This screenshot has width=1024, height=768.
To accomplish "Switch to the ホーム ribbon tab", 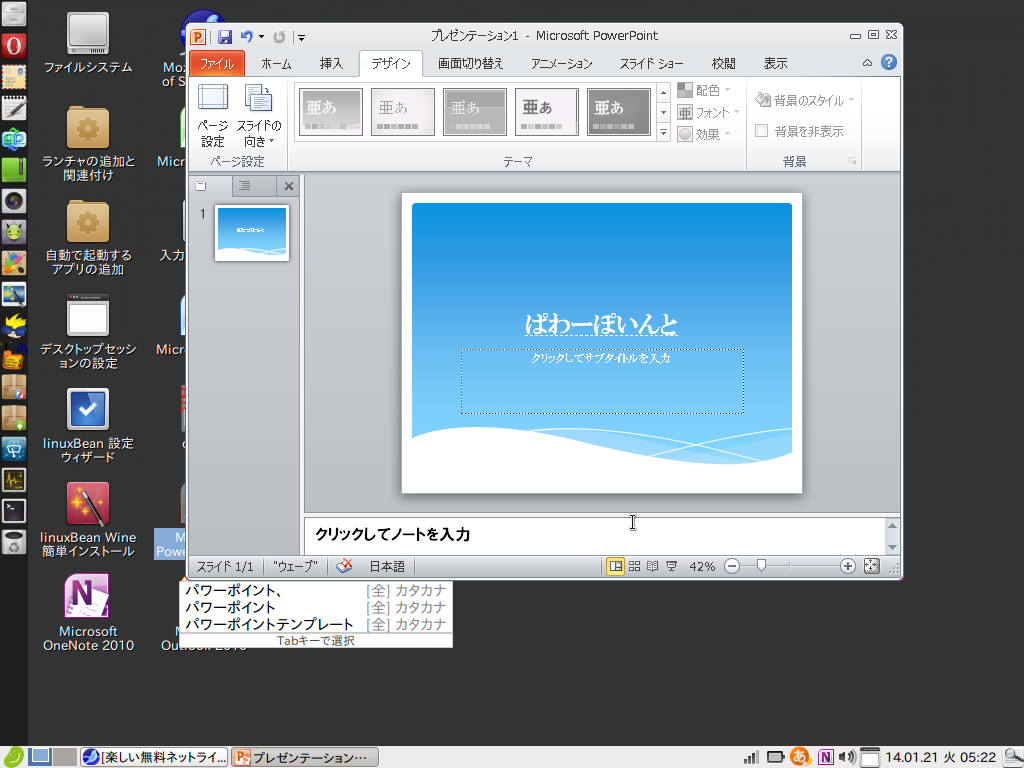I will click(x=276, y=63).
